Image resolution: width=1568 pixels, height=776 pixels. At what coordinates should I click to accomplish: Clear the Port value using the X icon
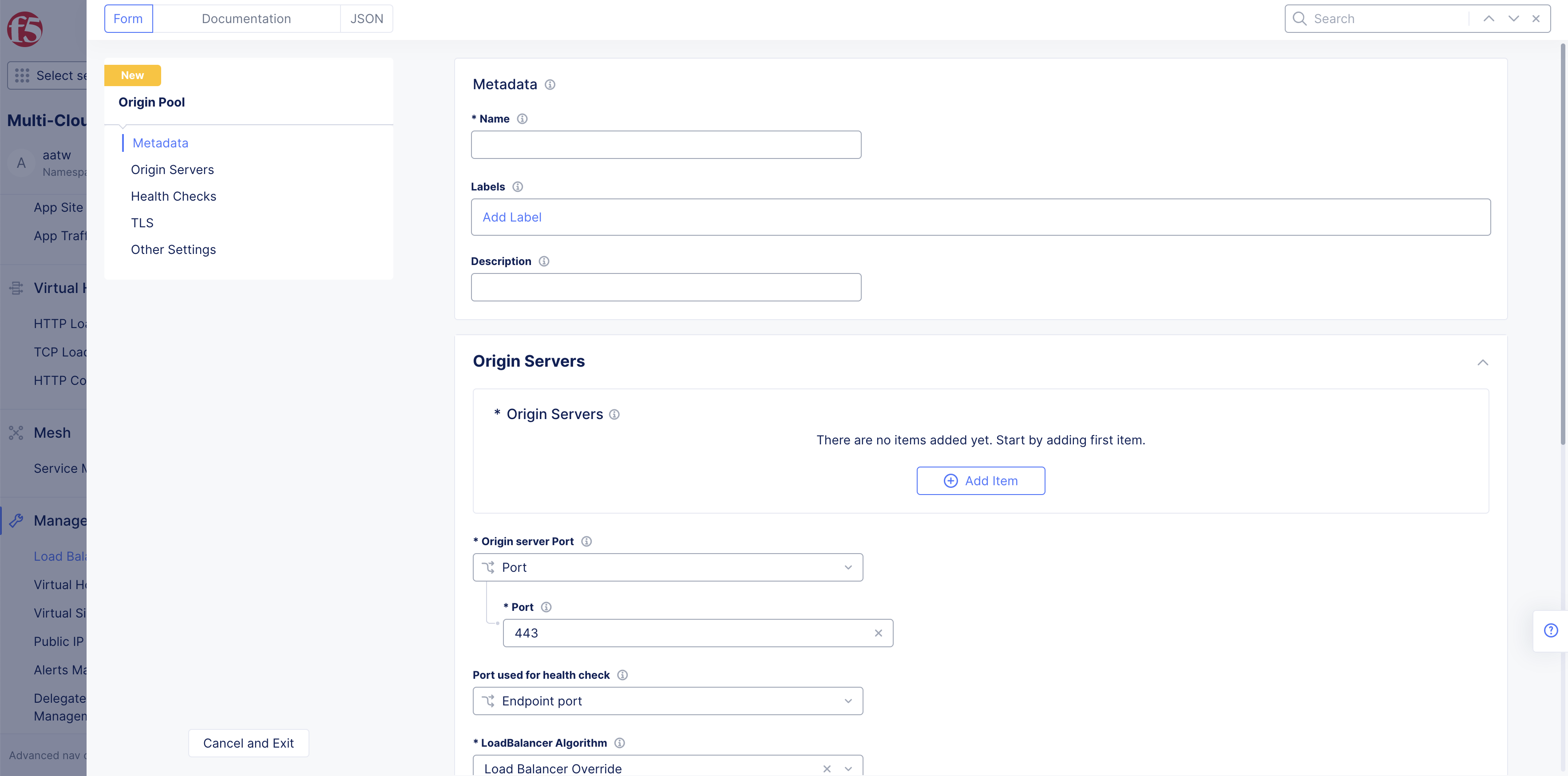click(x=879, y=633)
